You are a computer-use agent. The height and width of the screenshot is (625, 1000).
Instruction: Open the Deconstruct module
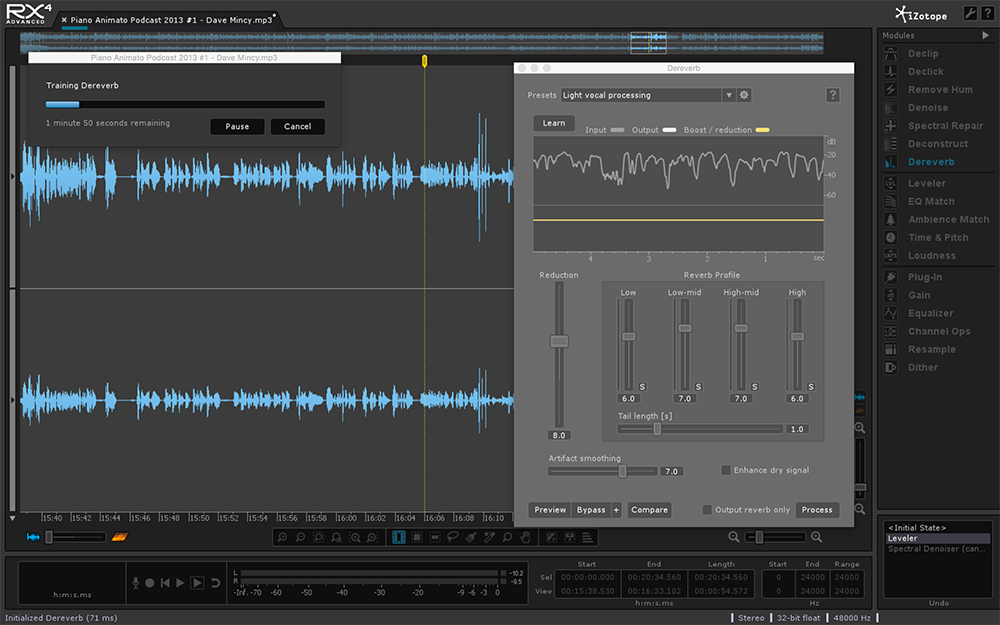coord(938,144)
